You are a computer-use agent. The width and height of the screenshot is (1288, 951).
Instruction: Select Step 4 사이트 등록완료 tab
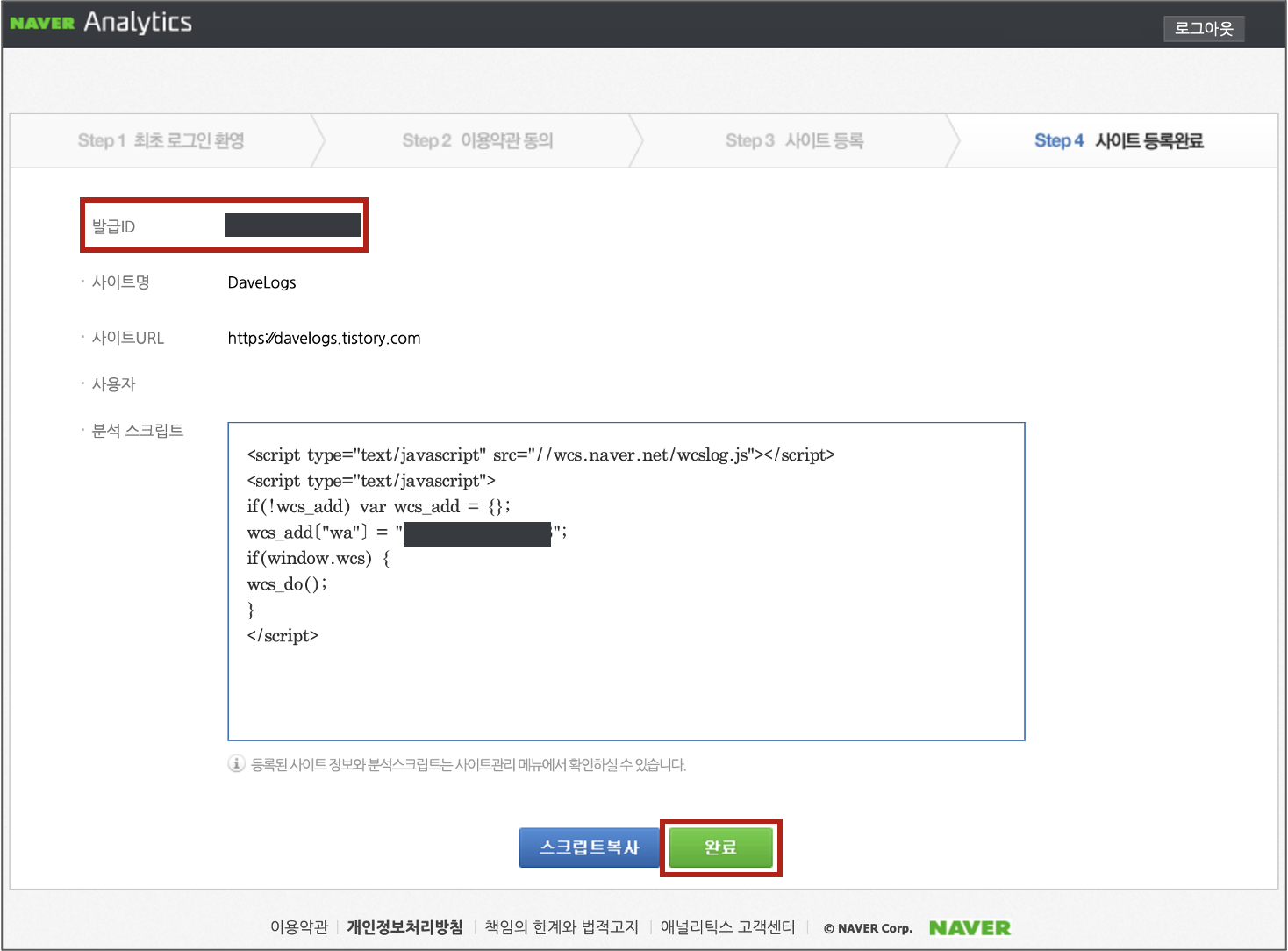(1119, 140)
